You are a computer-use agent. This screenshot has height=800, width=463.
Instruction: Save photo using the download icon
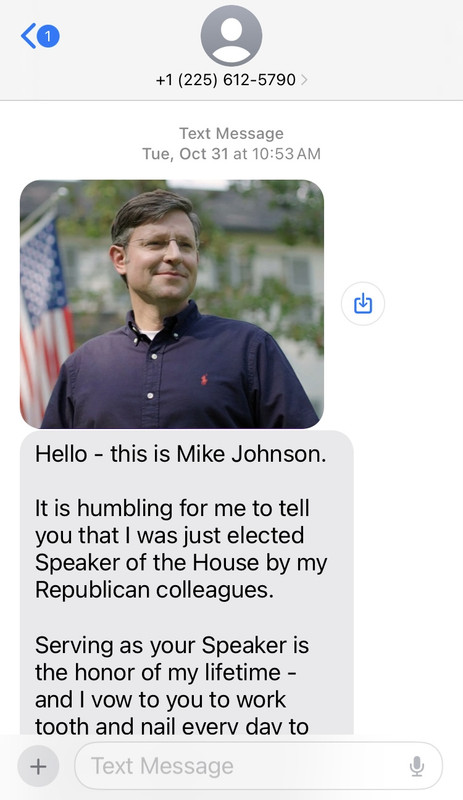[x=362, y=304]
